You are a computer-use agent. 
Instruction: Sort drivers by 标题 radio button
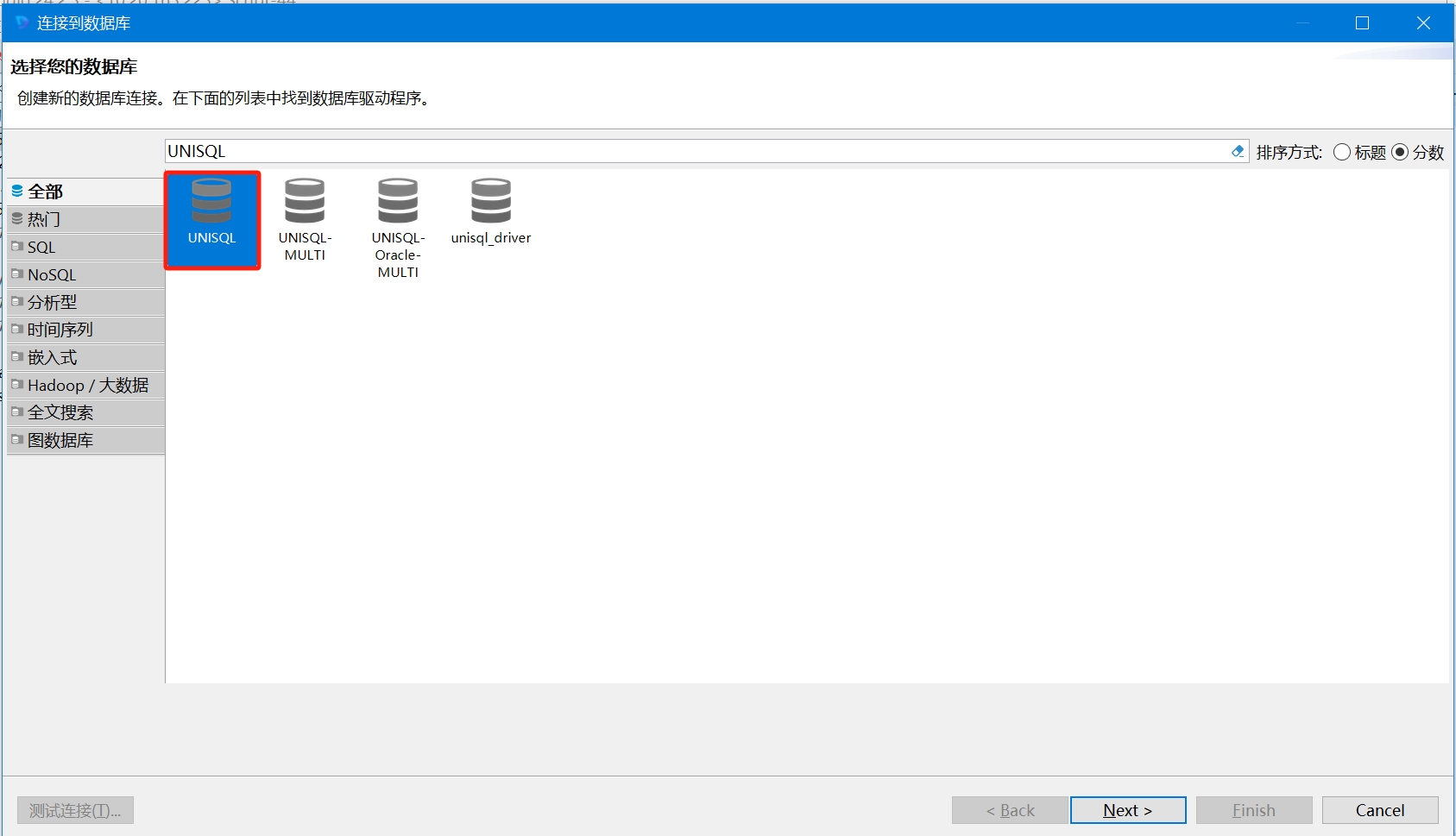(1342, 152)
